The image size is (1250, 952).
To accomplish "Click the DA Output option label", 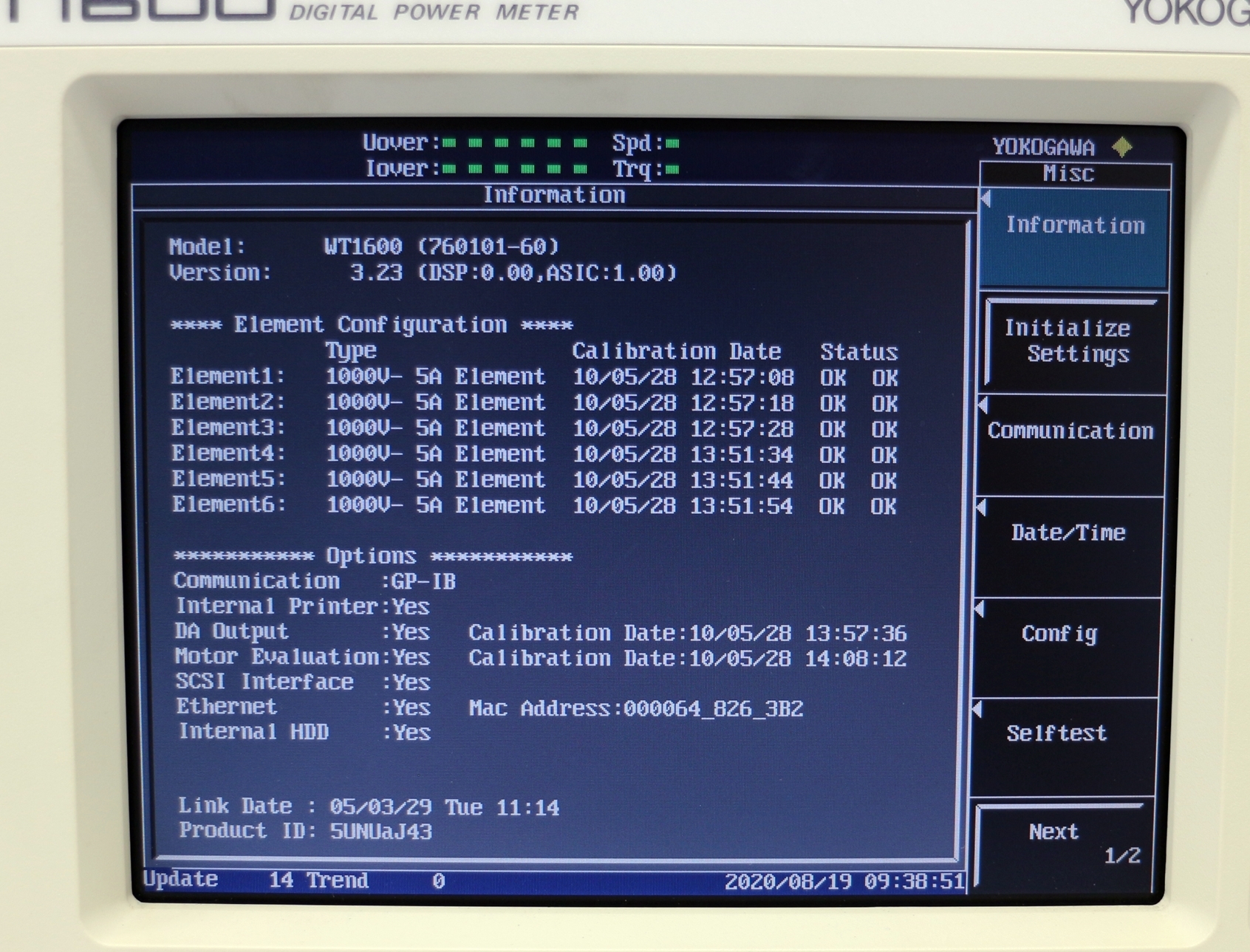I will pos(231,632).
